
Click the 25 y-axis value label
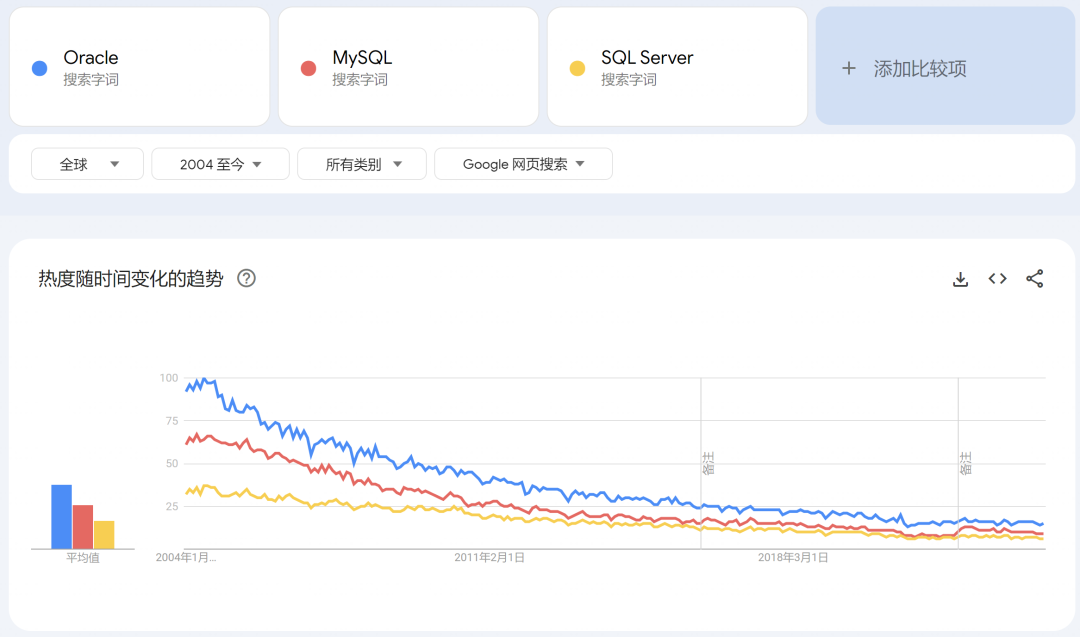(172, 506)
